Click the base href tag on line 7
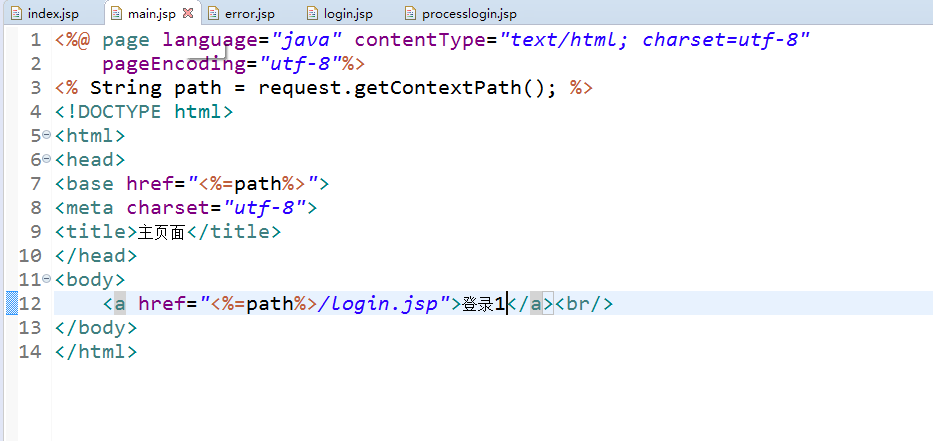The image size is (933, 441). 192,184
